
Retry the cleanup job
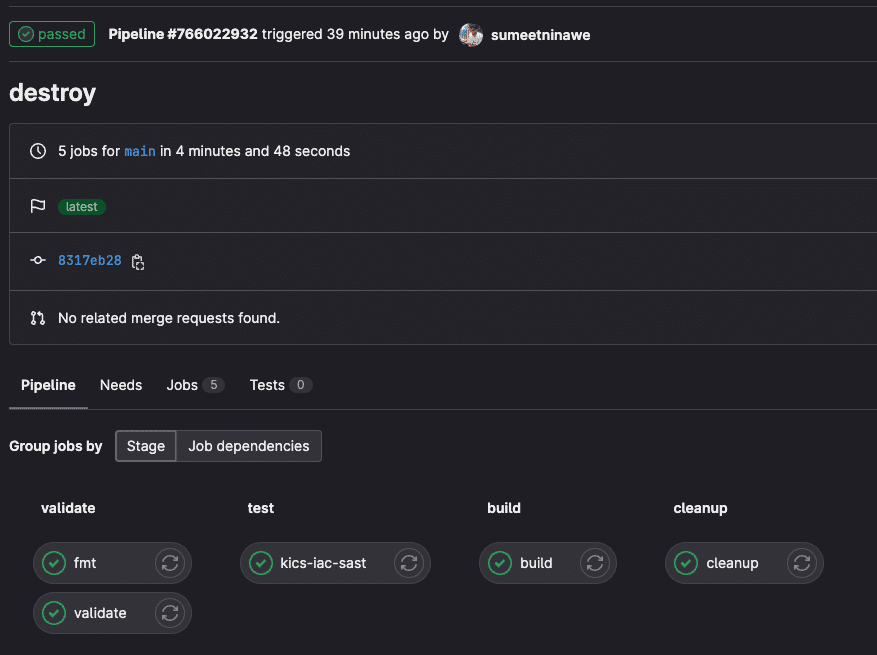click(x=801, y=563)
